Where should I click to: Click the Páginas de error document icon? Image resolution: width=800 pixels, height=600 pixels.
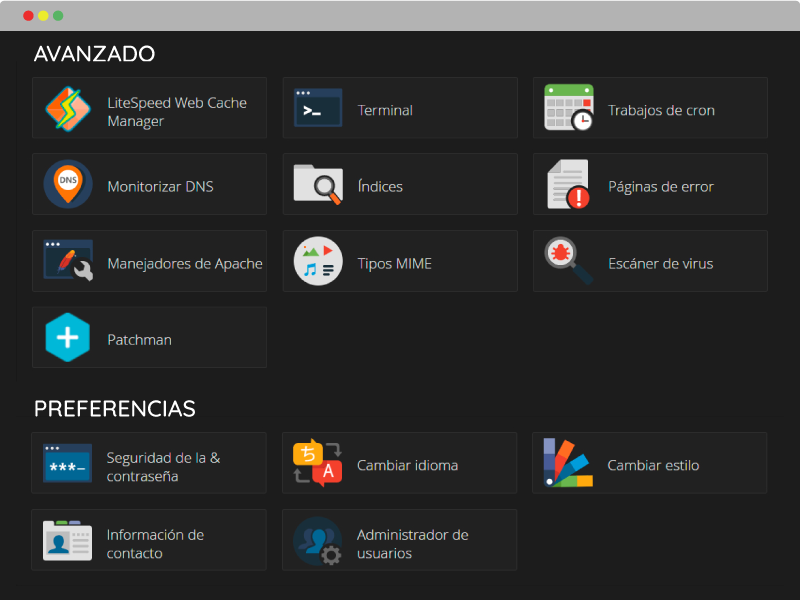[x=568, y=184]
